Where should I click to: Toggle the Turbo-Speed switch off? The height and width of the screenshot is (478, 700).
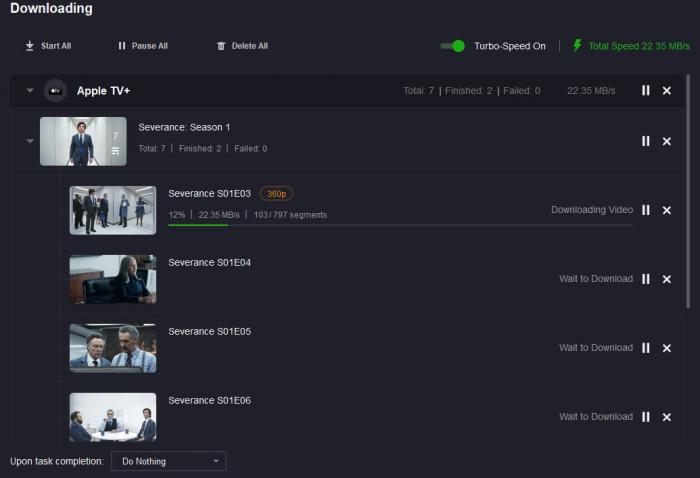coord(452,46)
